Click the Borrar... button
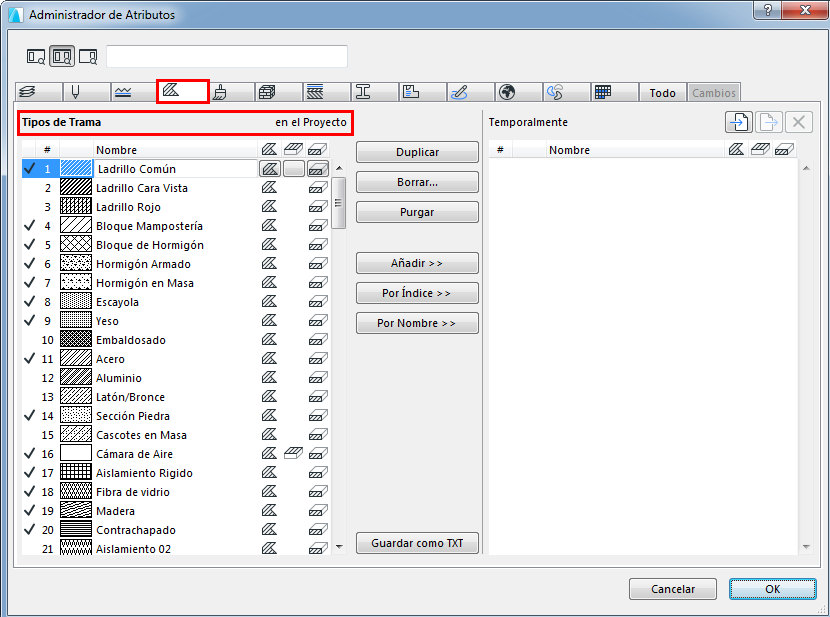This screenshot has height=617, width=830. (417, 182)
